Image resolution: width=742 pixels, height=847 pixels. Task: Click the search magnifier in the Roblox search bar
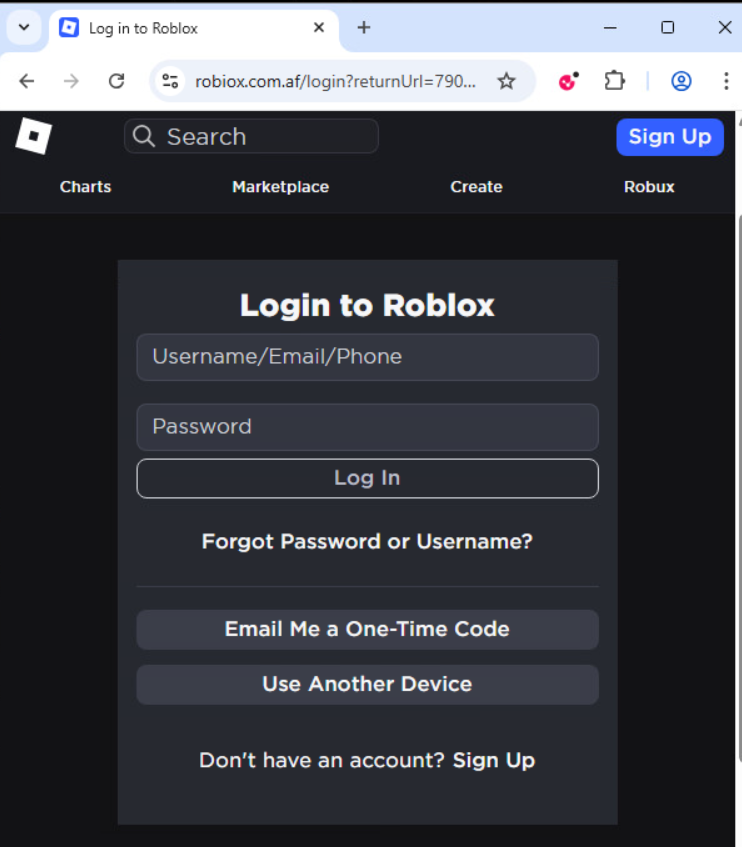(143, 136)
